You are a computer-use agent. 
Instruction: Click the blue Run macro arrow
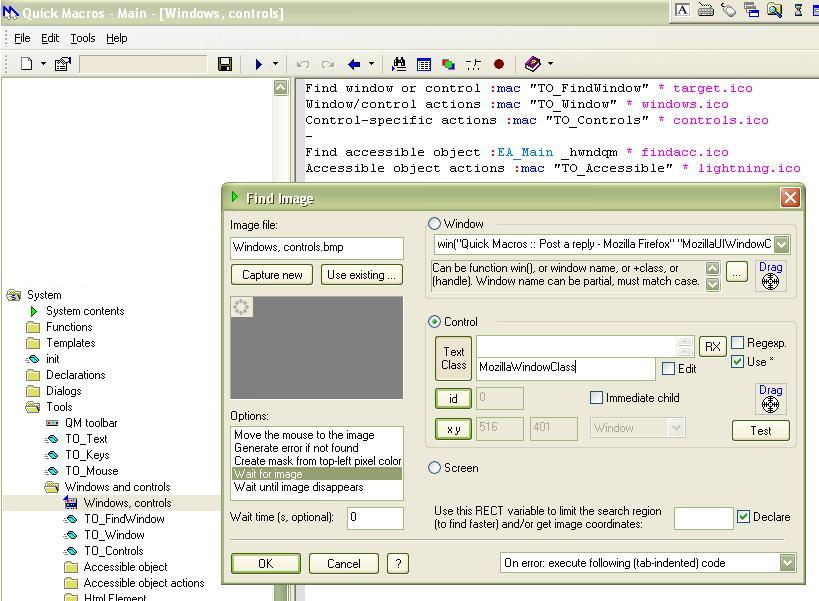259,64
